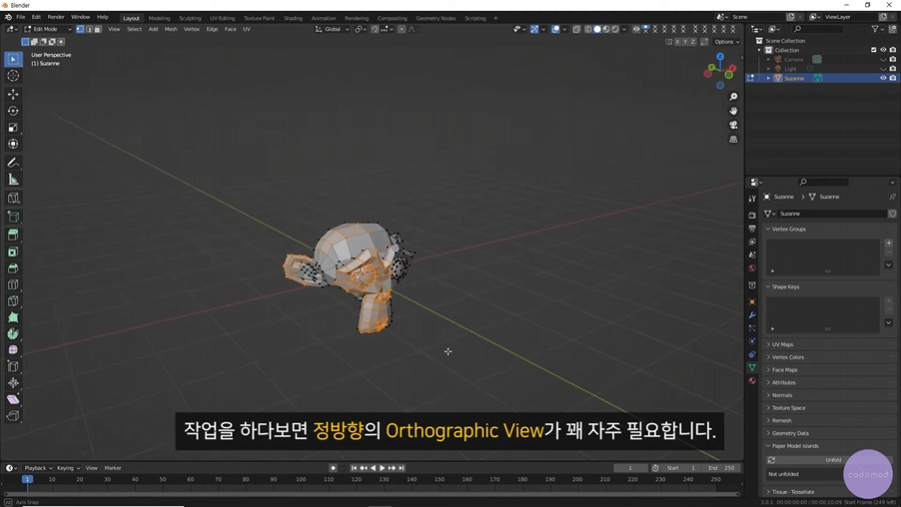The image size is (901, 507).
Task: Hide Collection with its eye icon
Action: (x=883, y=50)
